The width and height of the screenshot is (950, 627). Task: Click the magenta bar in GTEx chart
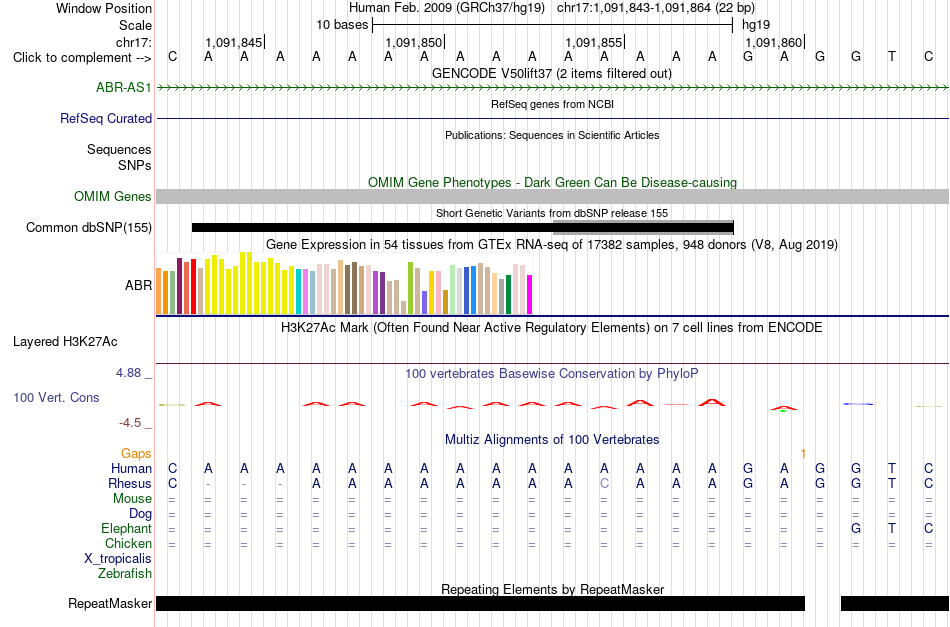point(530,294)
